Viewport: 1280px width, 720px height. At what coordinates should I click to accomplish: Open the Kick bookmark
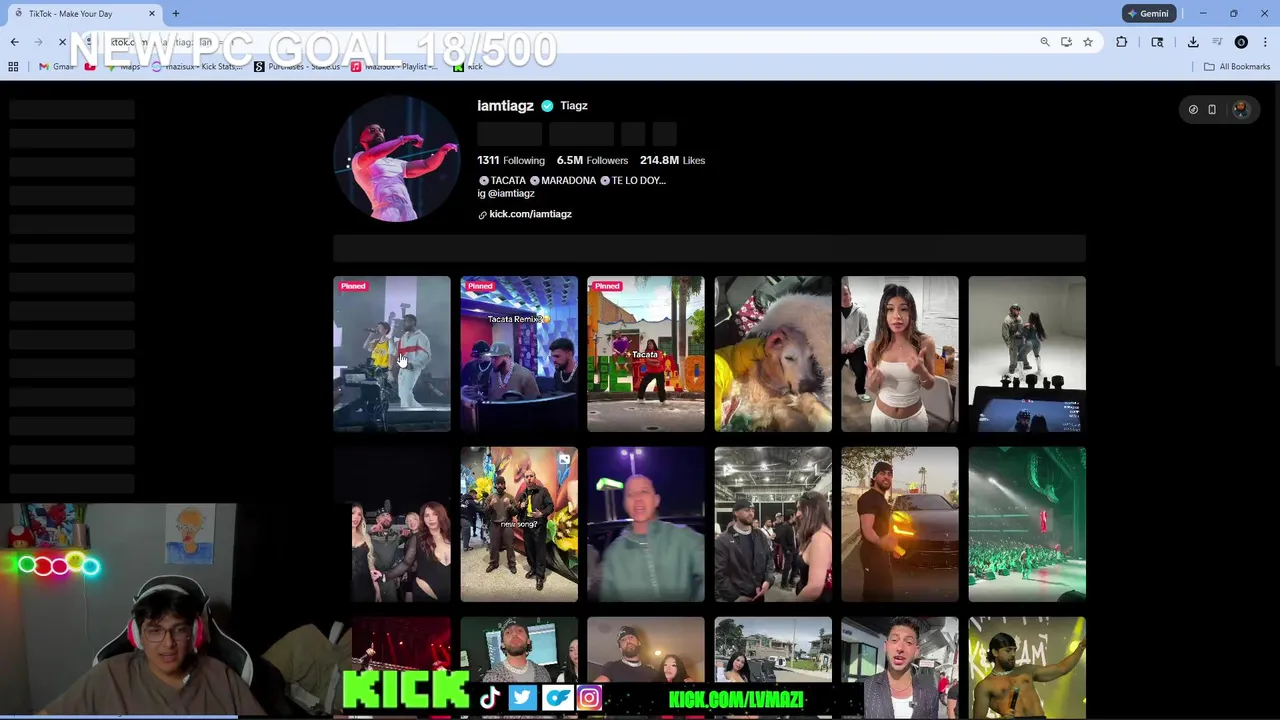(468, 67)
